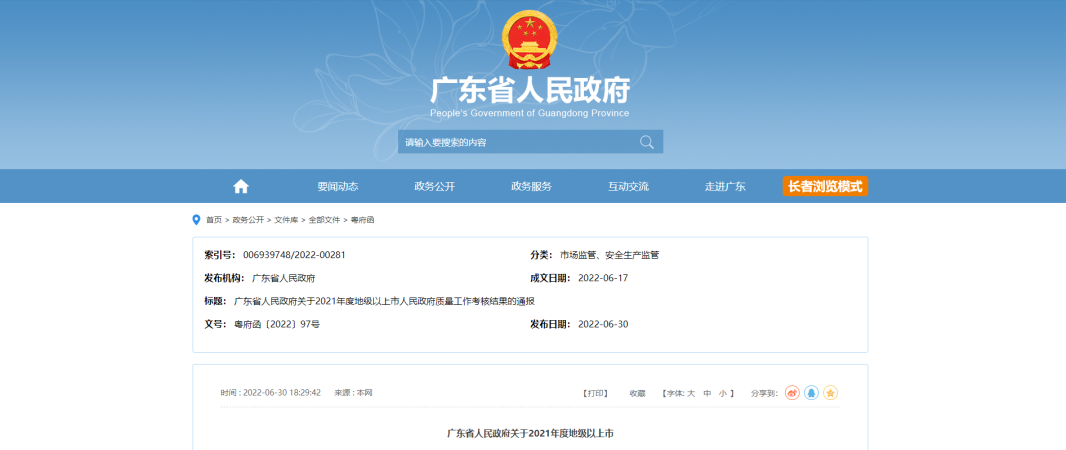Share to QQ icon
Image resolution: width=1066 pixels, height=450 pixels.
tap(811, 393)
